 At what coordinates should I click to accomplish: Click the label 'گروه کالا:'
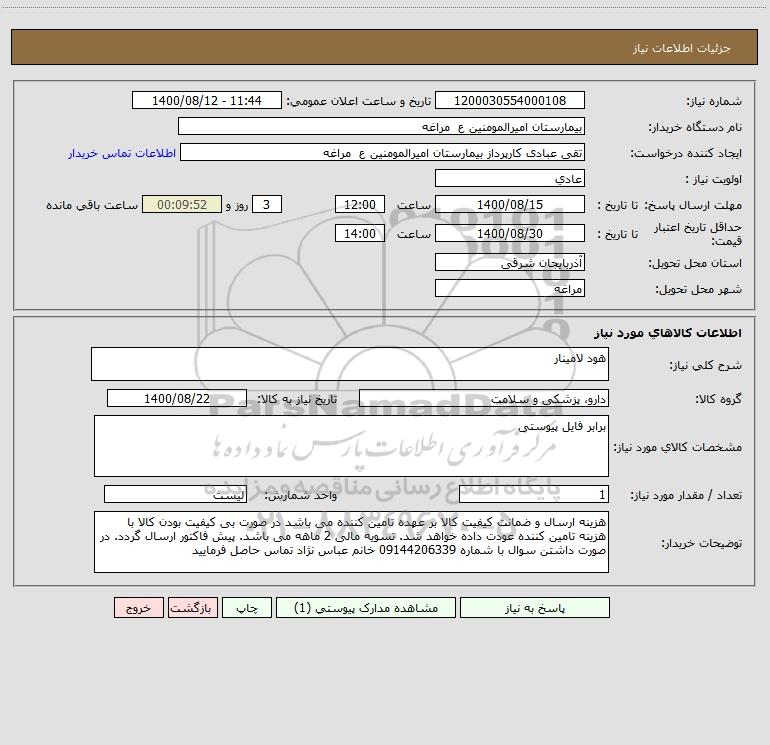718,399
